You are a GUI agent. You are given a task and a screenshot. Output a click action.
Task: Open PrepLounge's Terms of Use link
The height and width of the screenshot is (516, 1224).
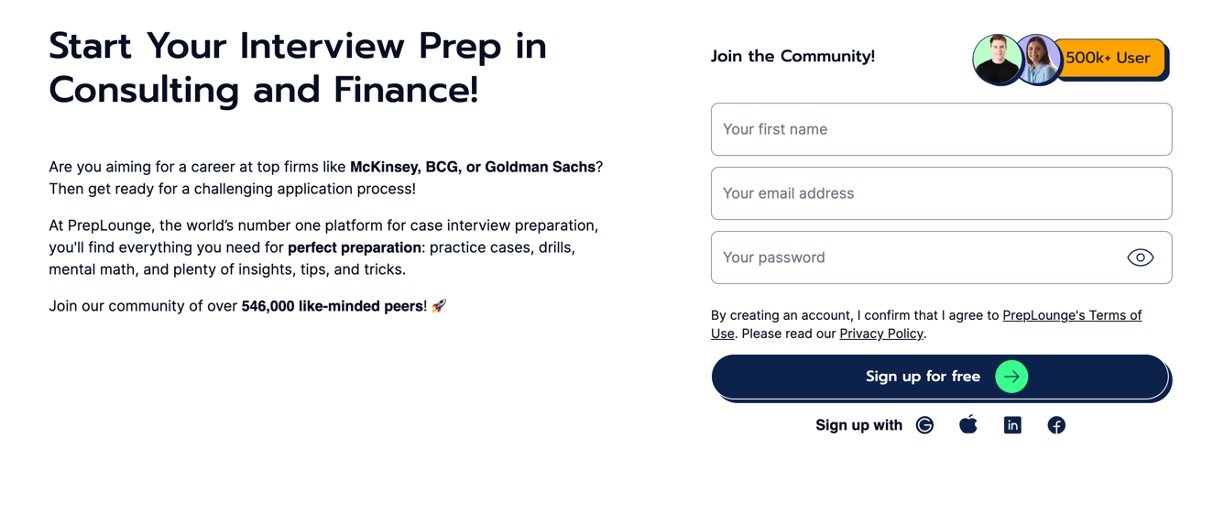(1071, 315)
